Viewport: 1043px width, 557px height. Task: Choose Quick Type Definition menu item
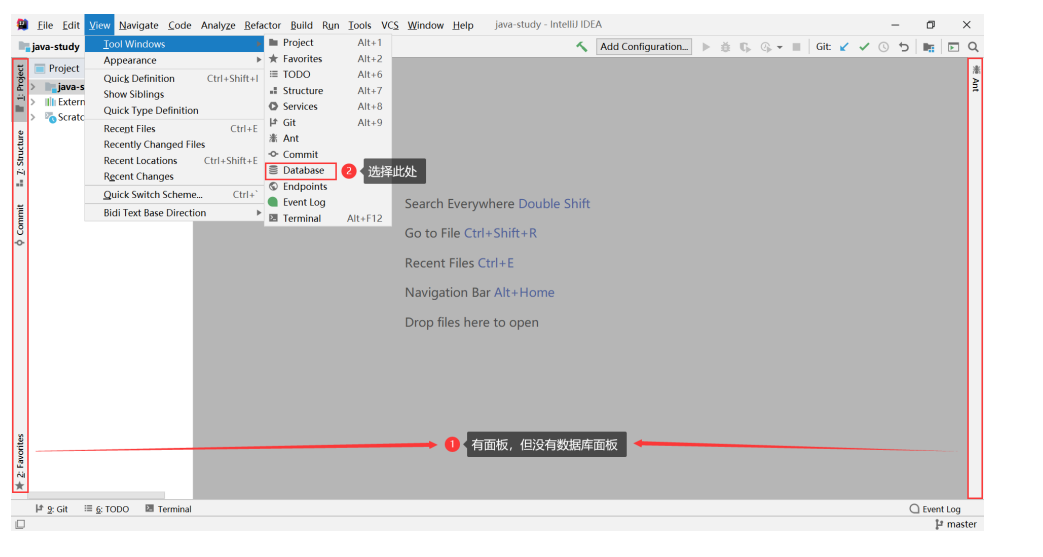[x=174, y=110]
